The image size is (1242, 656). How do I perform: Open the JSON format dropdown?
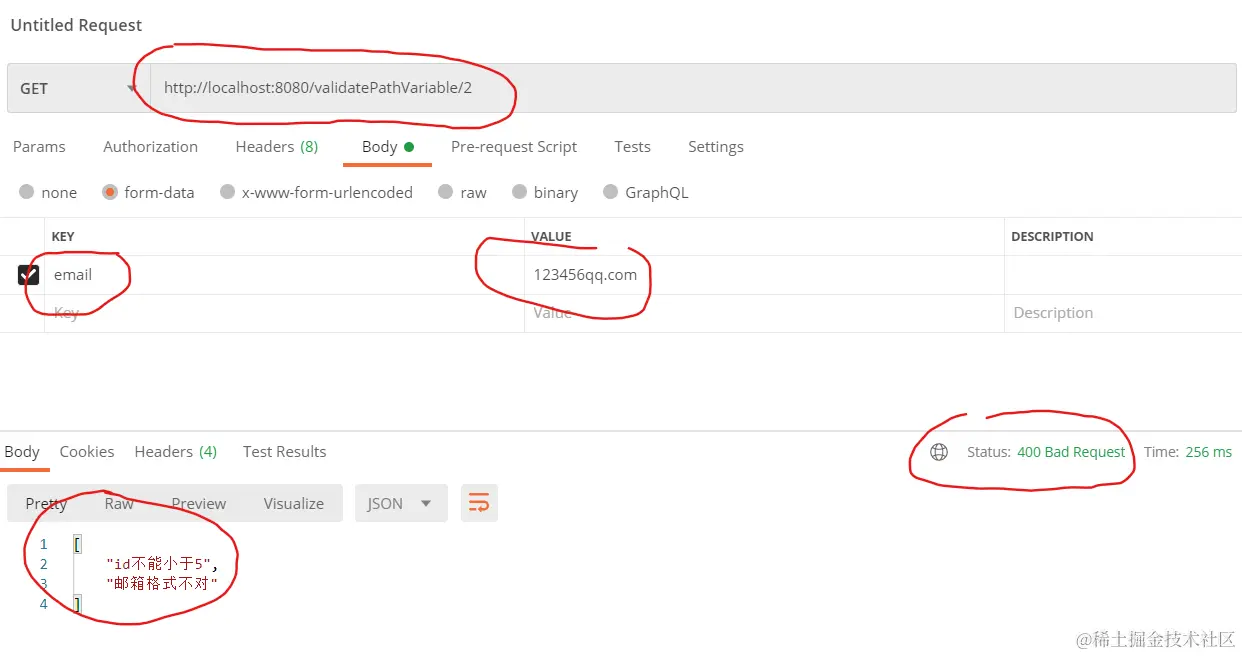399,503
